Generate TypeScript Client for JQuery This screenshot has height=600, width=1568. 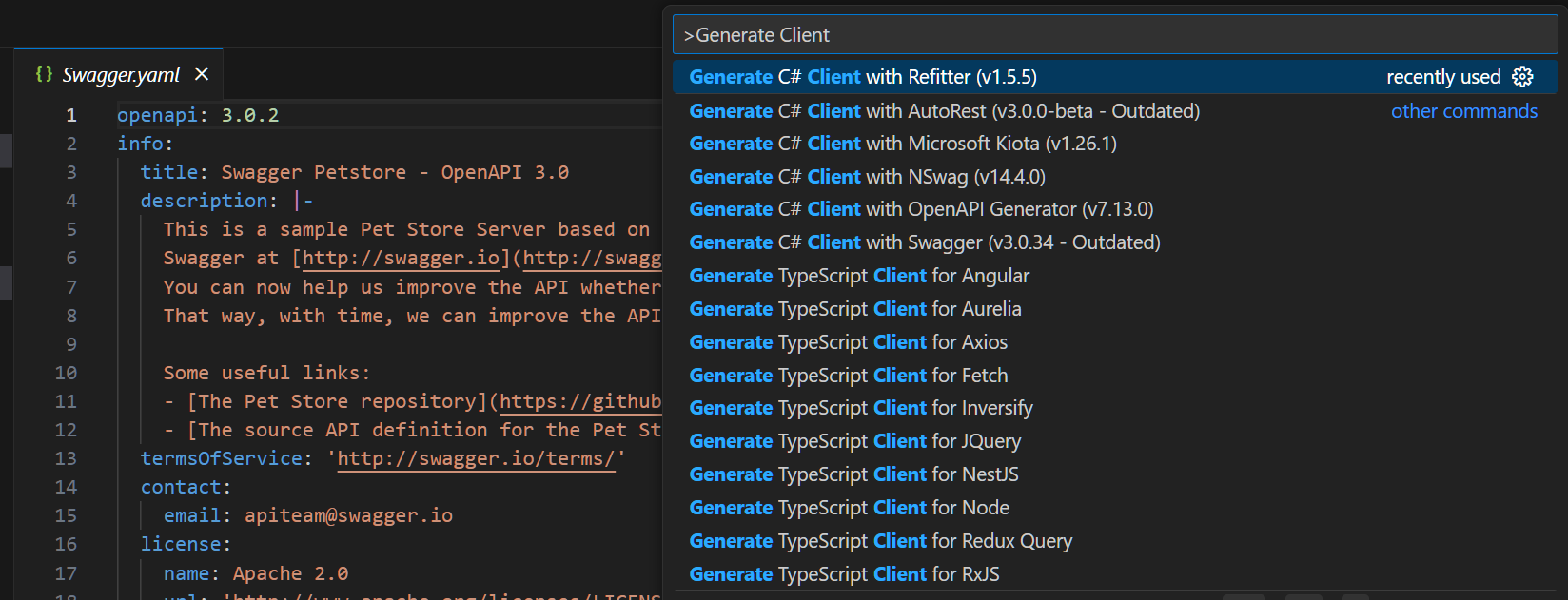tap(1115, 441)
